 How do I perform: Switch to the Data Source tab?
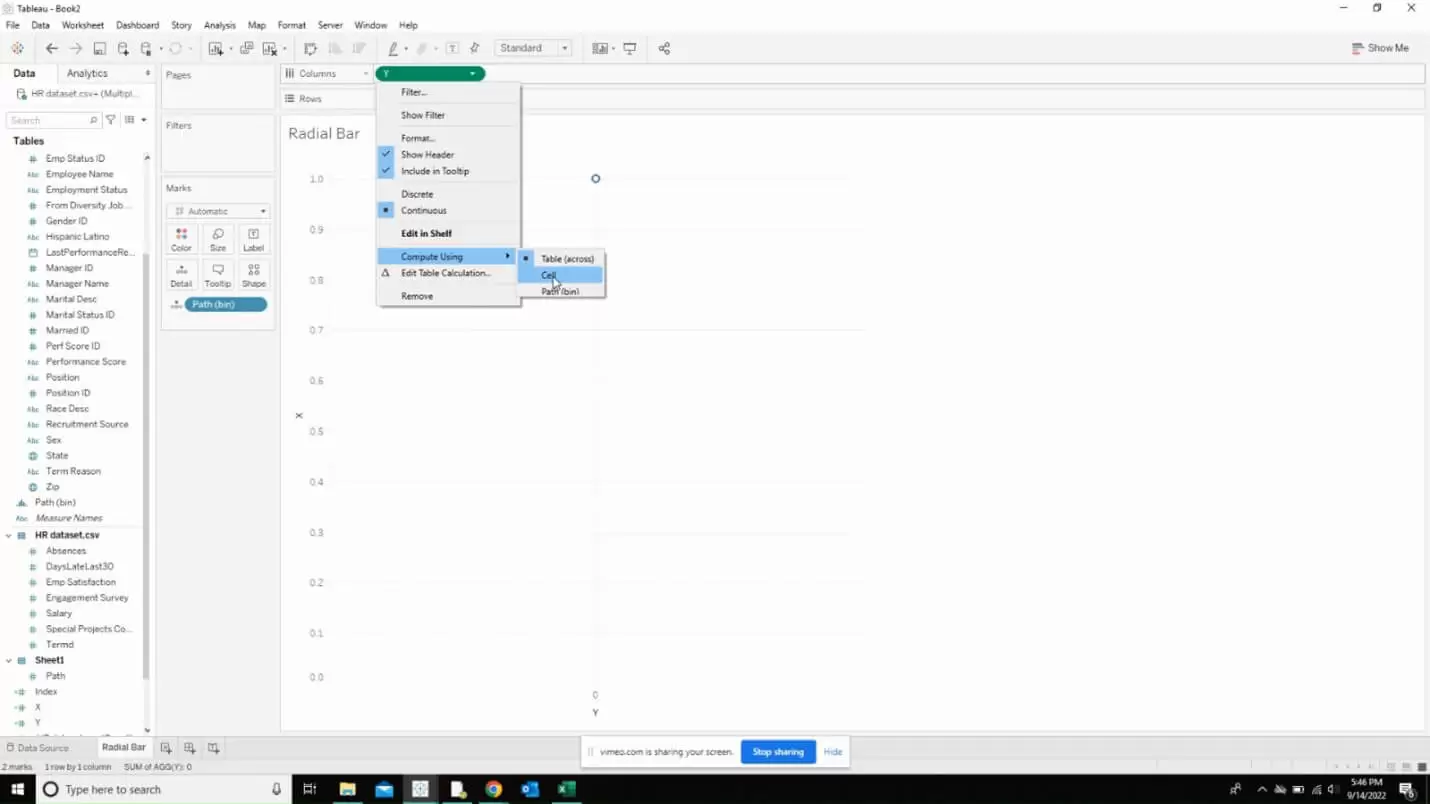click(37, 748)
